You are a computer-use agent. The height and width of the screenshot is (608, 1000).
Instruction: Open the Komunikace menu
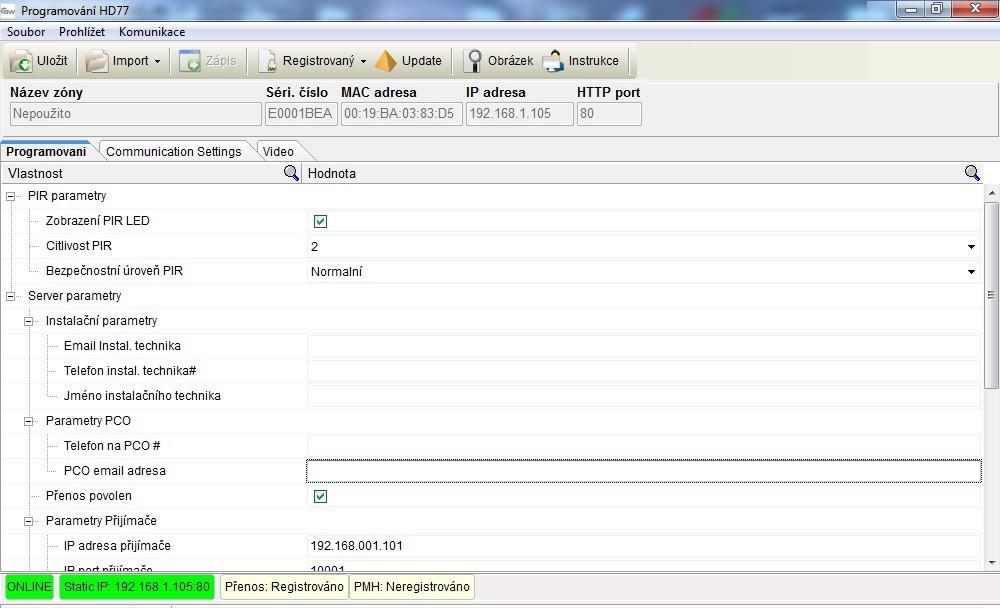pyautogui.click(x=152, y=32)
